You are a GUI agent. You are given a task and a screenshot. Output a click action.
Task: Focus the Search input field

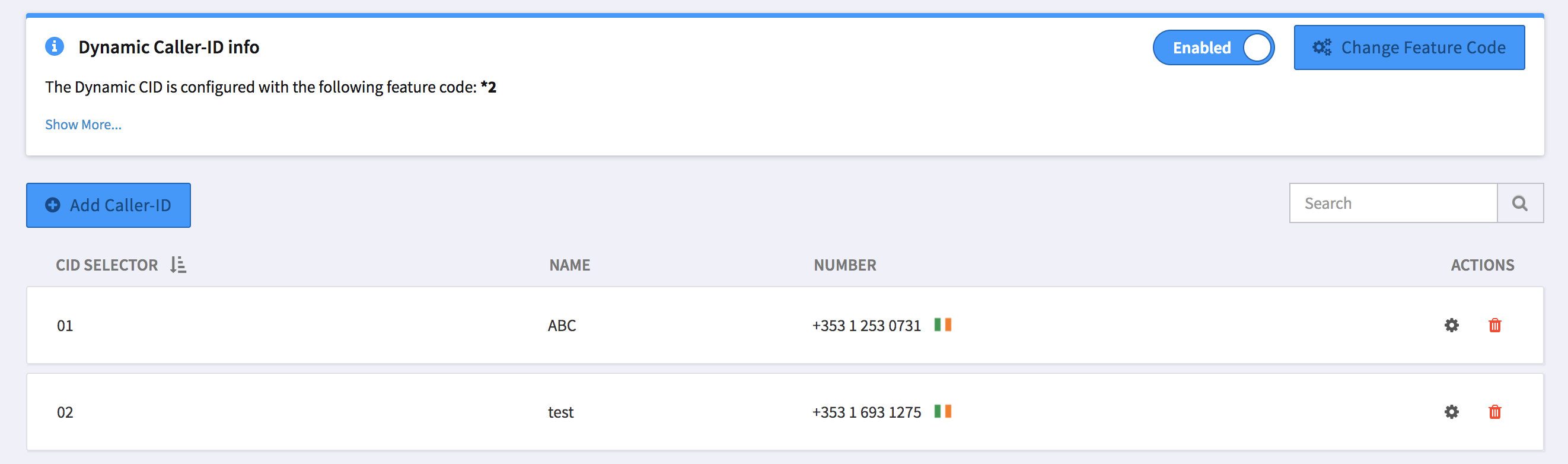1392,203
